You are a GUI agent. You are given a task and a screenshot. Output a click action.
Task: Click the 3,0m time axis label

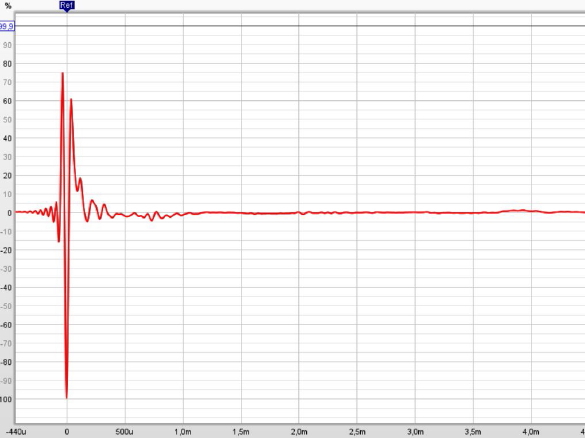[415, 432]
